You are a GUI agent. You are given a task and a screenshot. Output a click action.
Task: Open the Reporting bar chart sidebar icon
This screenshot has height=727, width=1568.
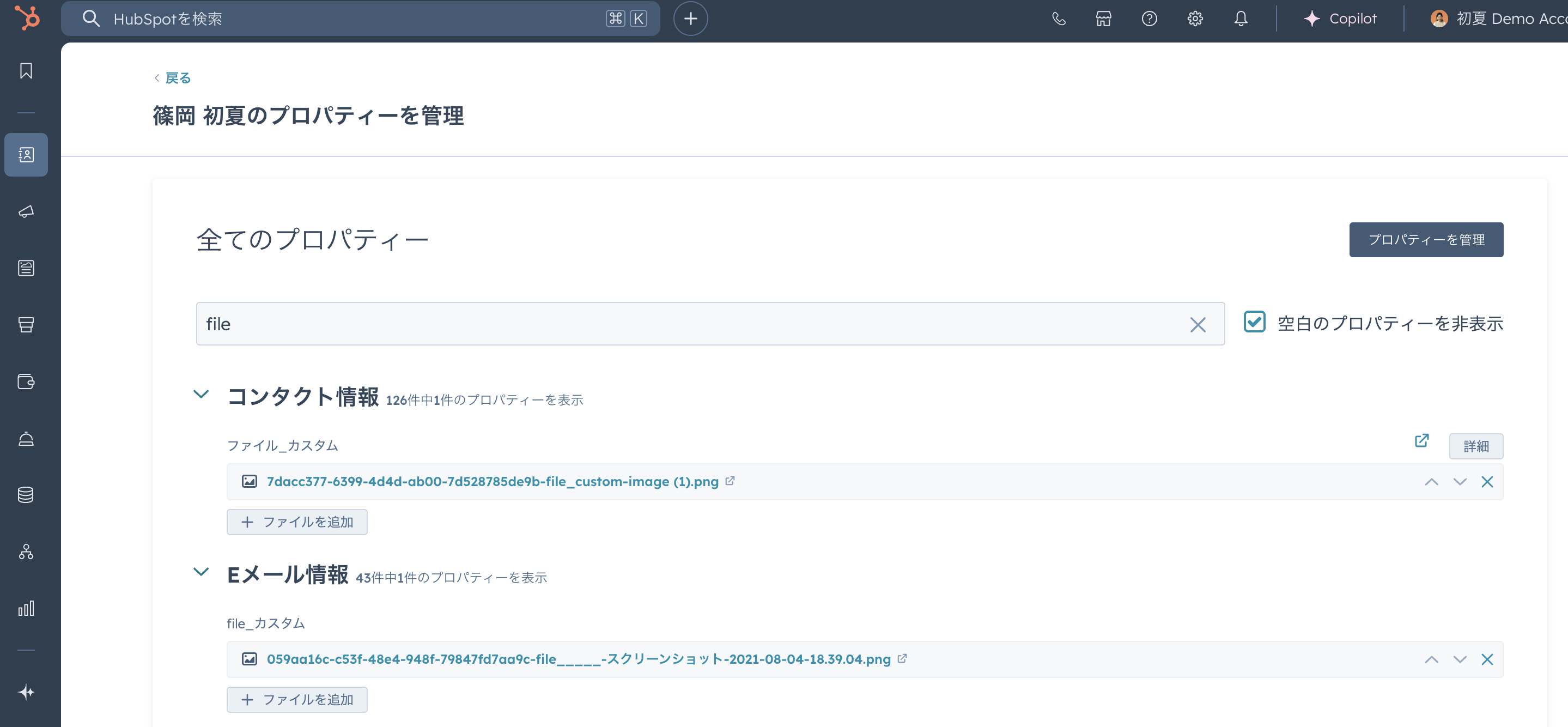pos(26,608)
